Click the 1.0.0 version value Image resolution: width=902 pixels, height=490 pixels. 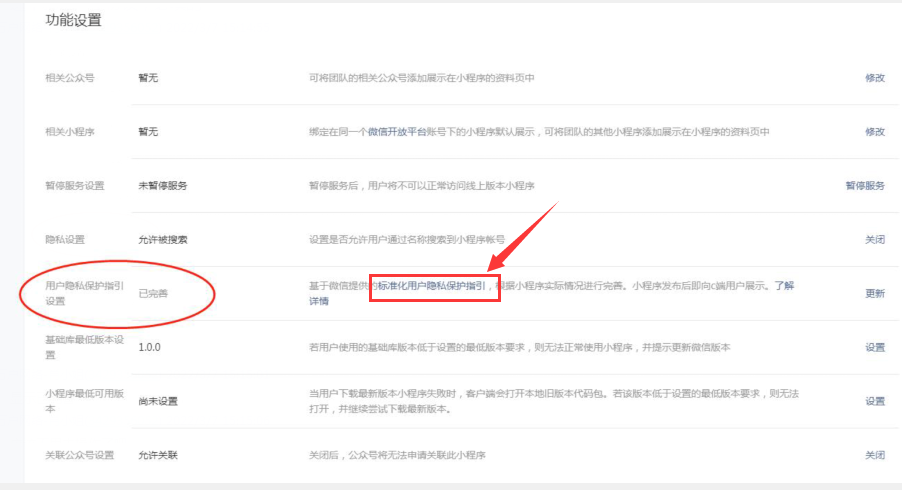pyautogui.click(x=150, y=347)
